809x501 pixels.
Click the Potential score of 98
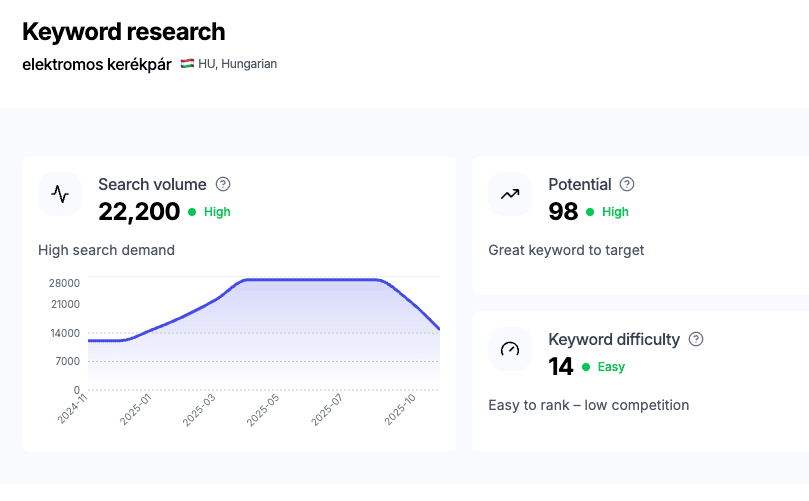click(564, 211)
